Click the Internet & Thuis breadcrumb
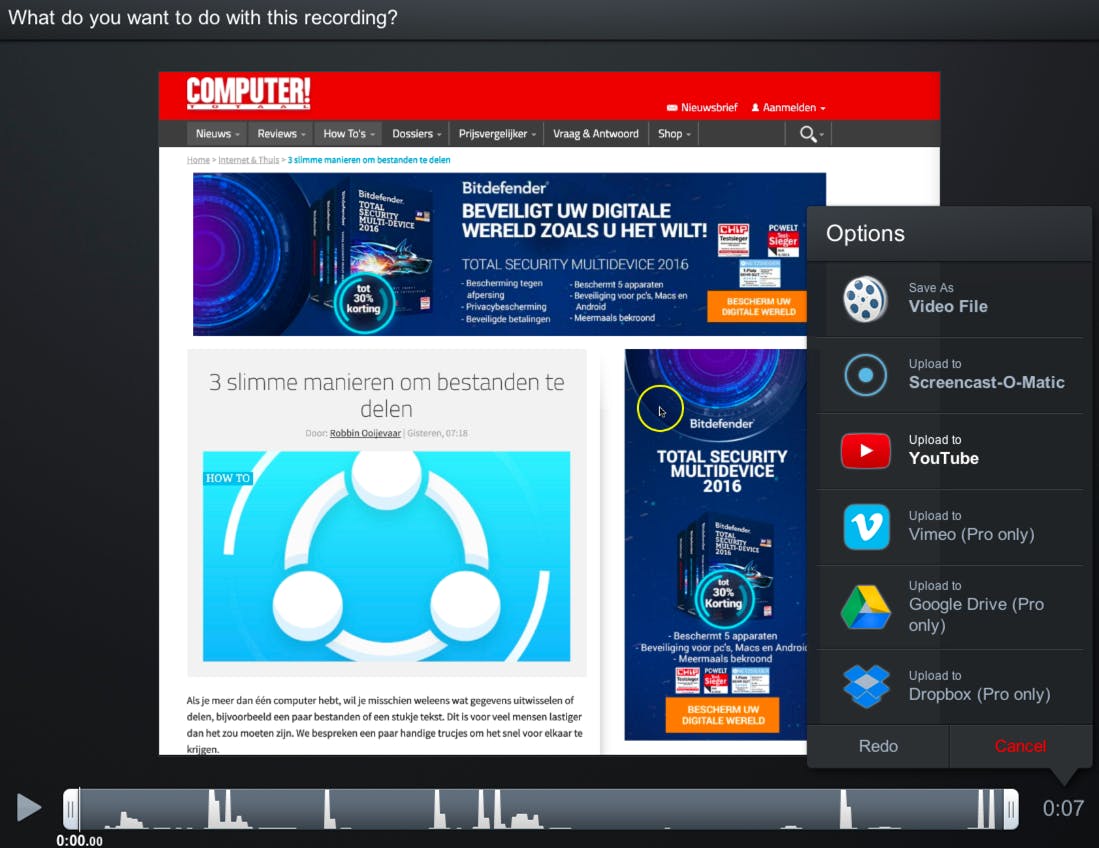The height and width of the screenshot is (848, 1099). (x=248, y=160)
